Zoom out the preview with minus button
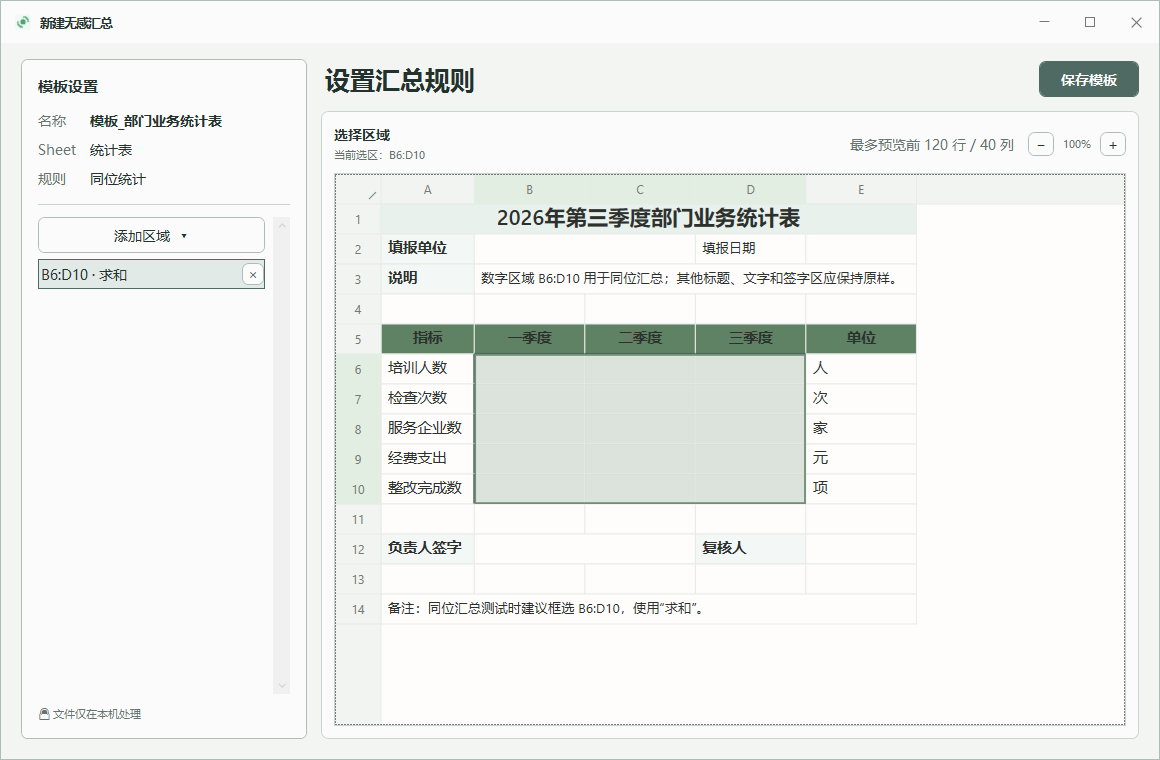The image size is (1160, 760). click(1040, 144)
